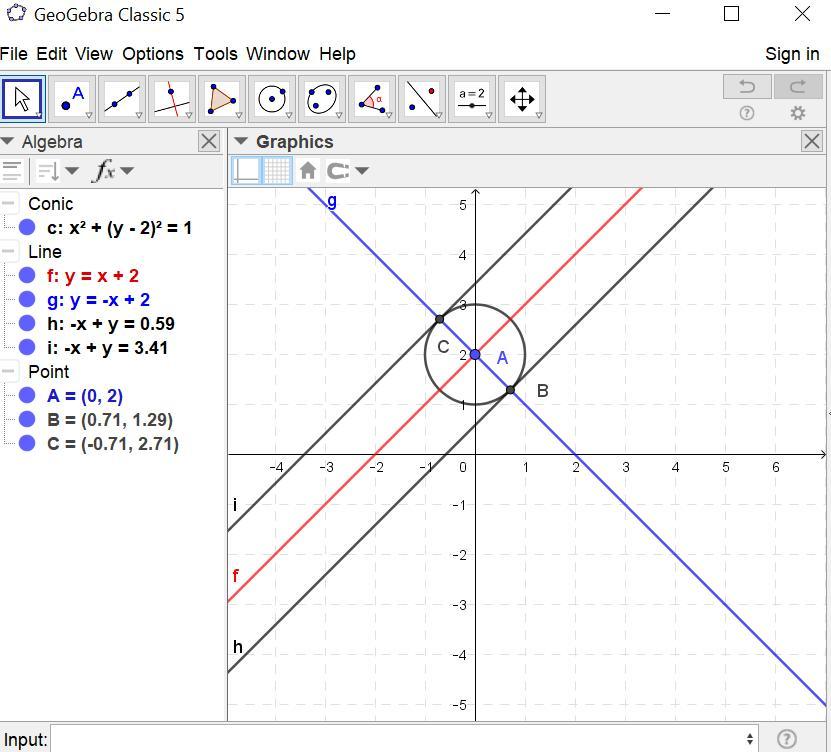Screen dimensions: 831x752
Task: Hide line f: y = x + 2
Action: 27,276
